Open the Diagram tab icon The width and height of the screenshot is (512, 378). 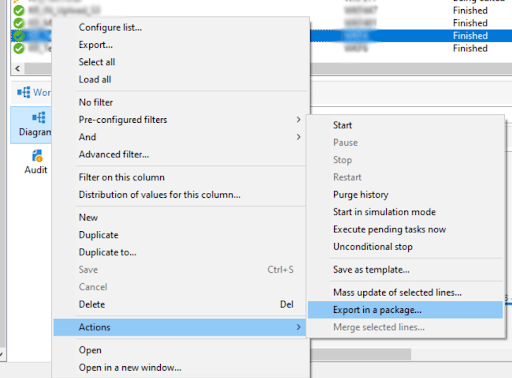(x=38, y=118)
